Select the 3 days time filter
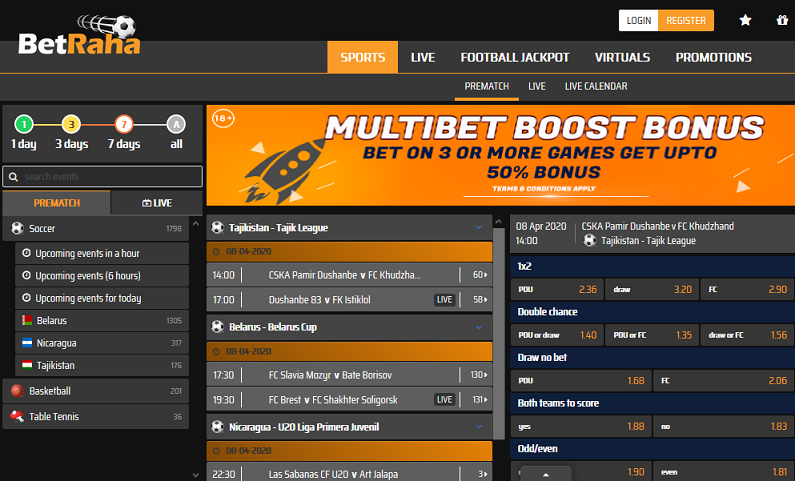This screenshot has height=481, width=795. 71,133
